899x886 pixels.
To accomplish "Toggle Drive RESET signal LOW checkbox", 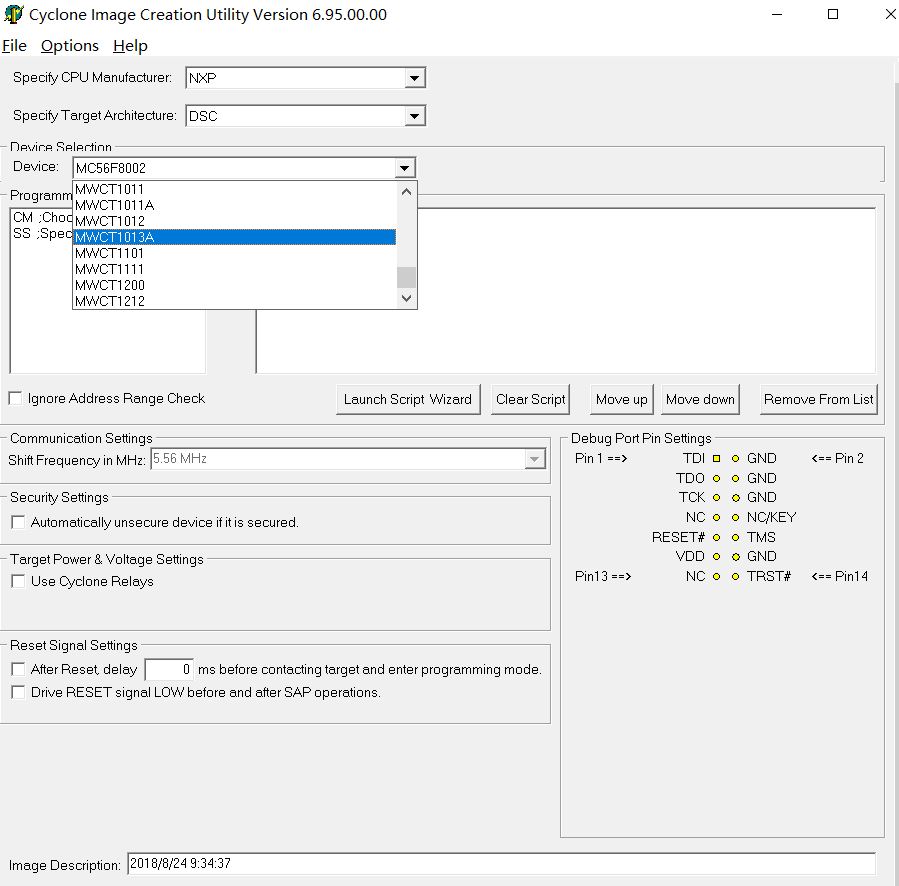I will point(18,692).
